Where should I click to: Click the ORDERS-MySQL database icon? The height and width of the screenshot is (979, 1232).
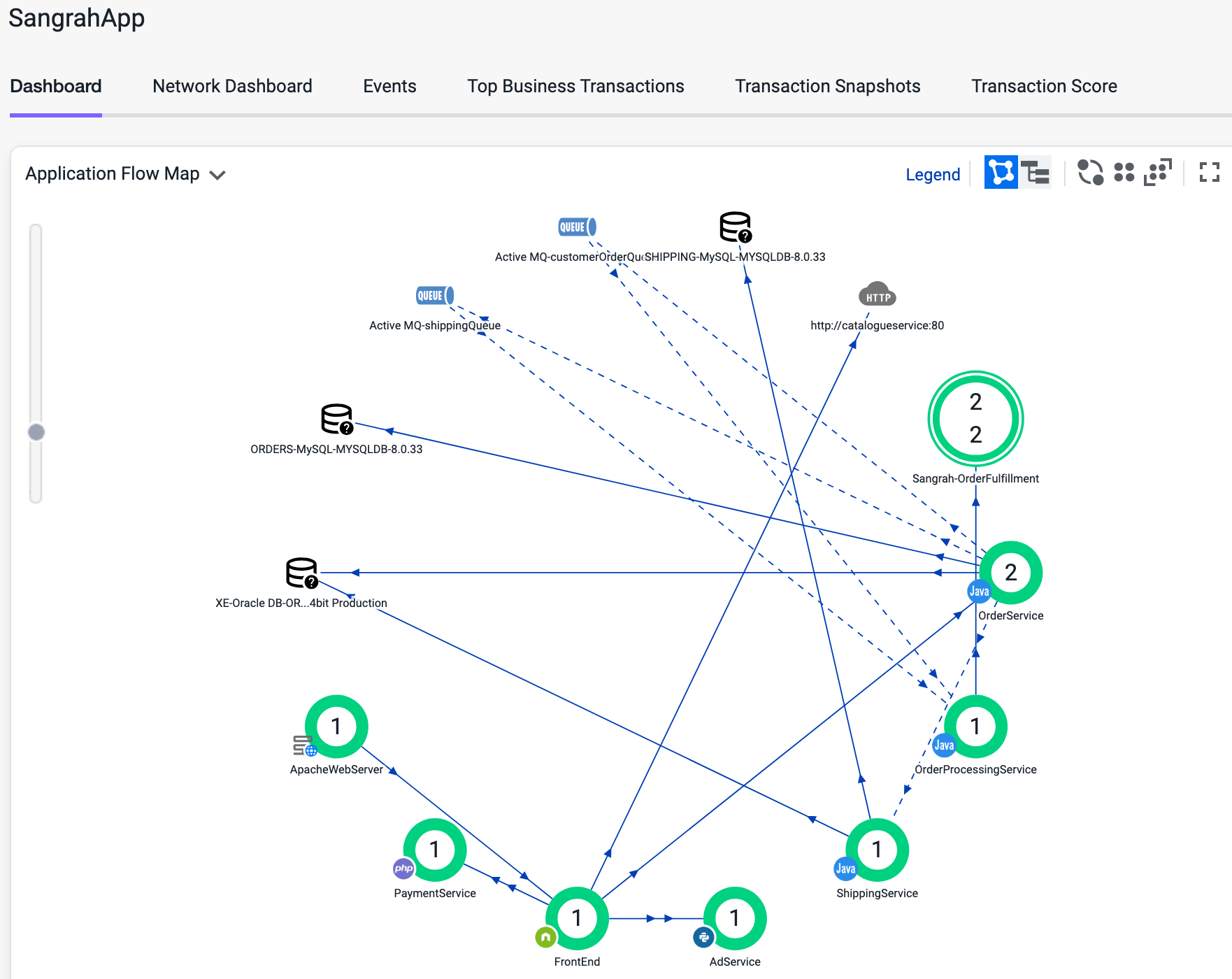[337, 419]
